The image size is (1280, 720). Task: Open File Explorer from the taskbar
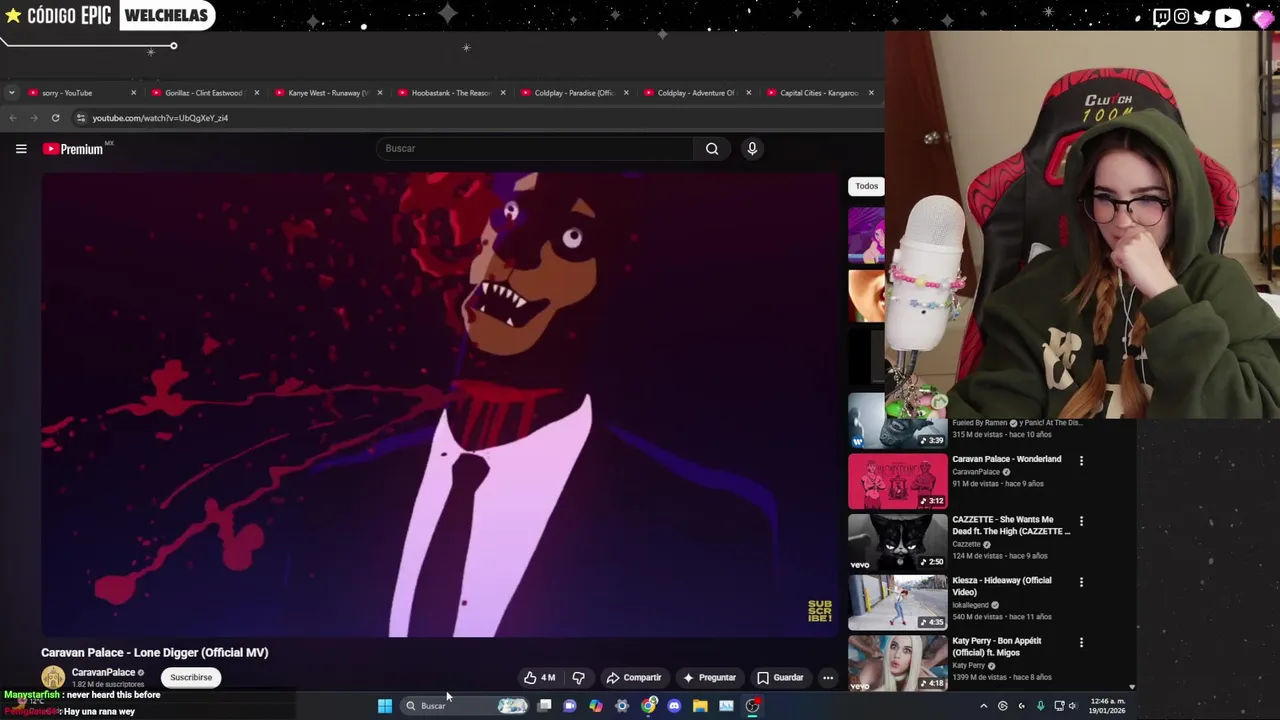pyautogui.click(x=700, y=706)
